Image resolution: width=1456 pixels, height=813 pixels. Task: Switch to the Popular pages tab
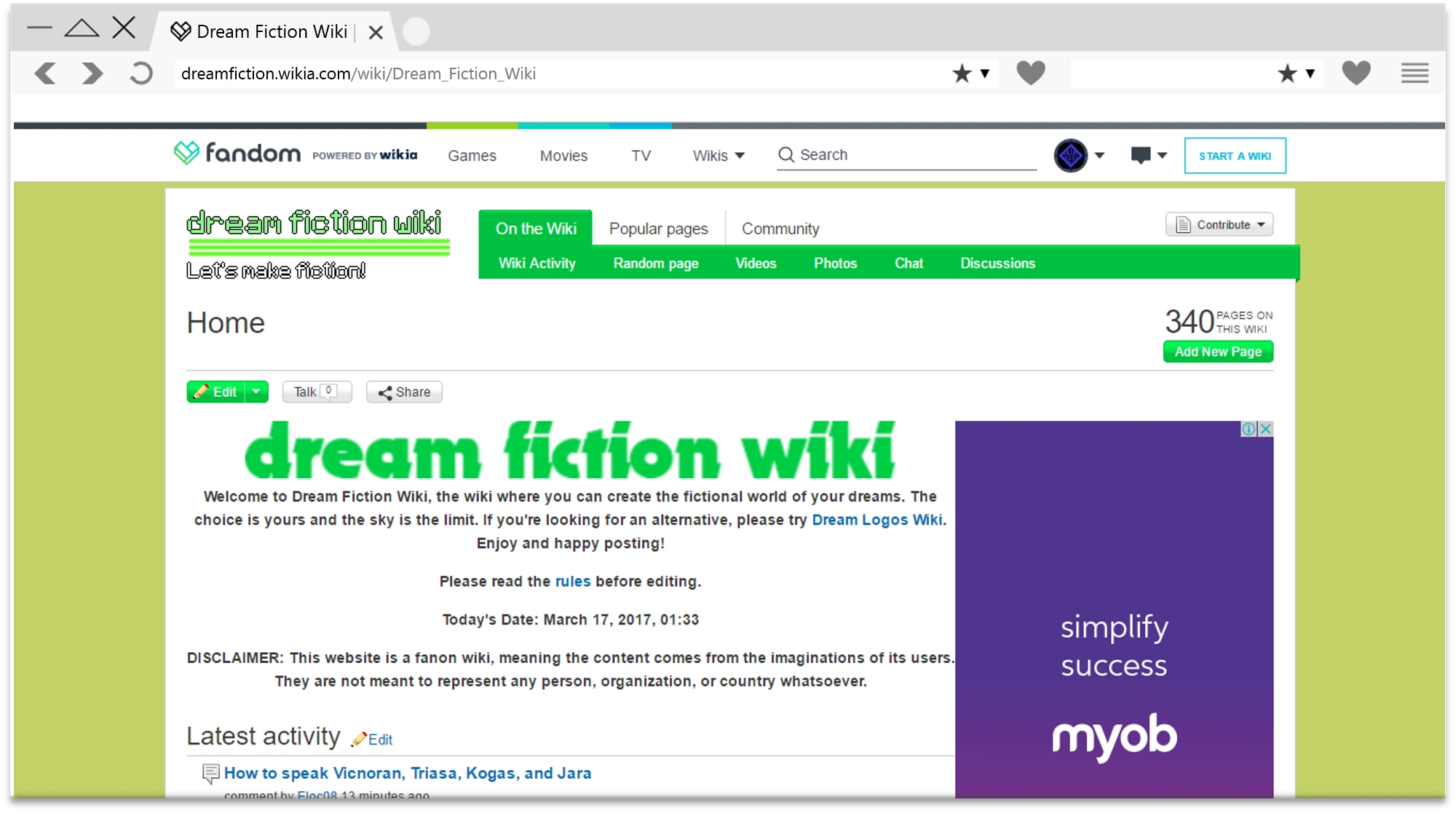(x=658, y=229)
